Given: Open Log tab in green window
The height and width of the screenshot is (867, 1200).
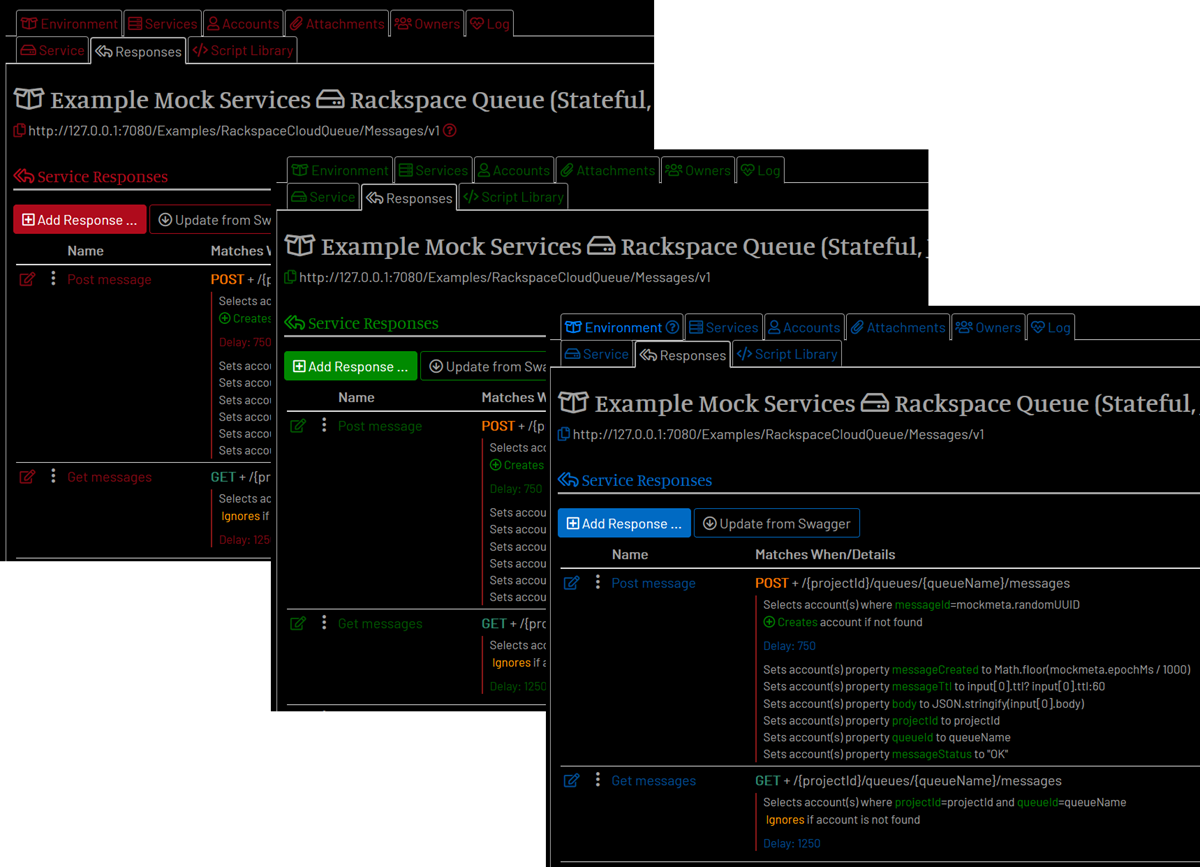Looking at the screenshot, I should (760, 170).
